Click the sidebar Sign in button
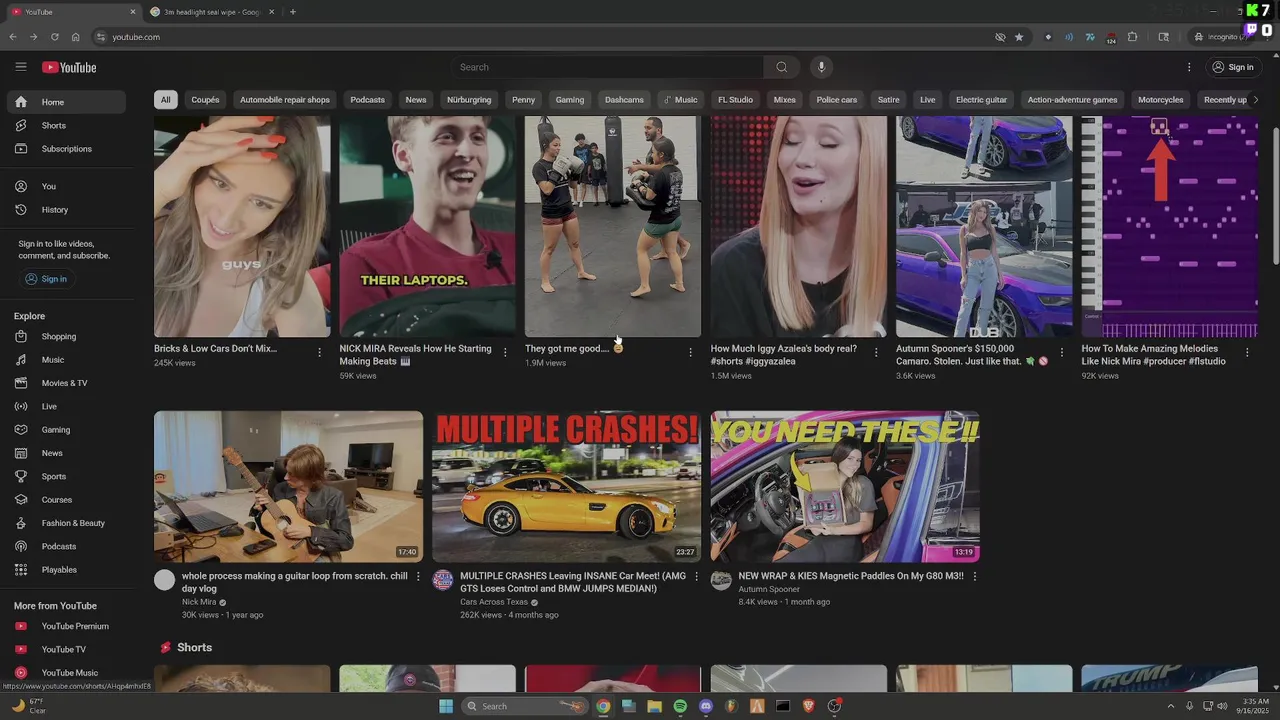 pyautogui.click(x=46, y=279)
